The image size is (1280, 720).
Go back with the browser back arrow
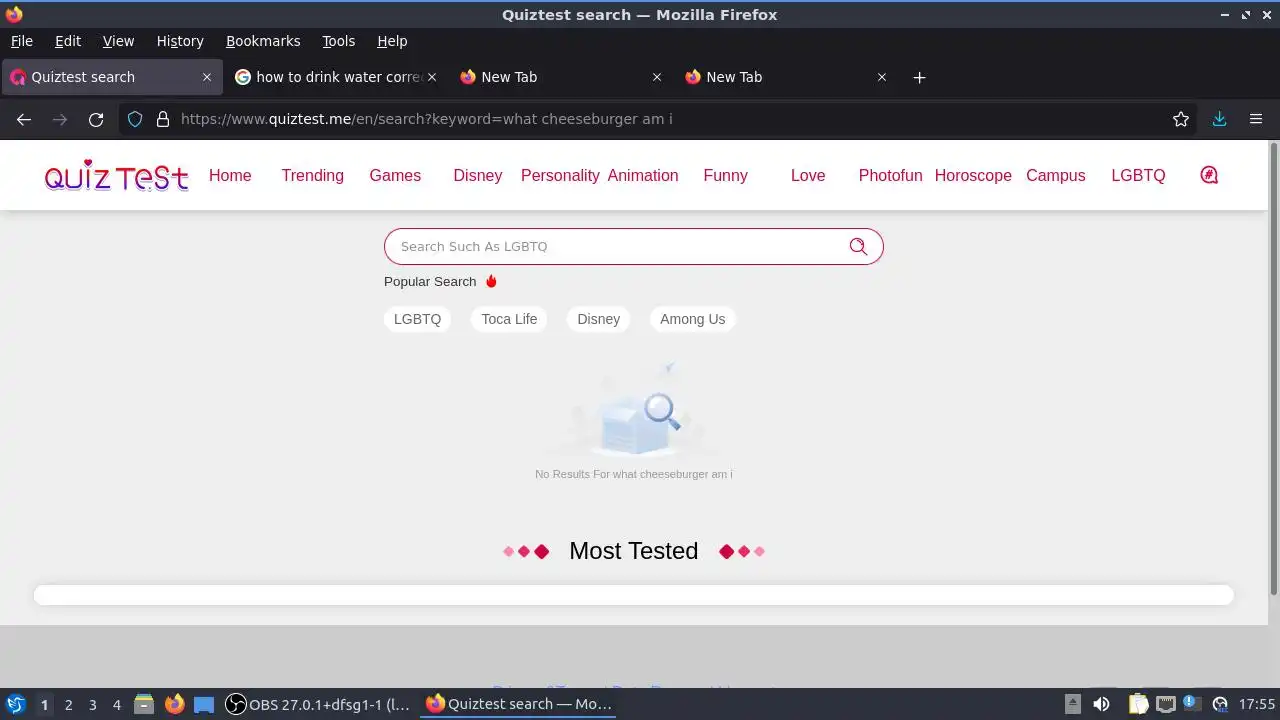point(24,119)
